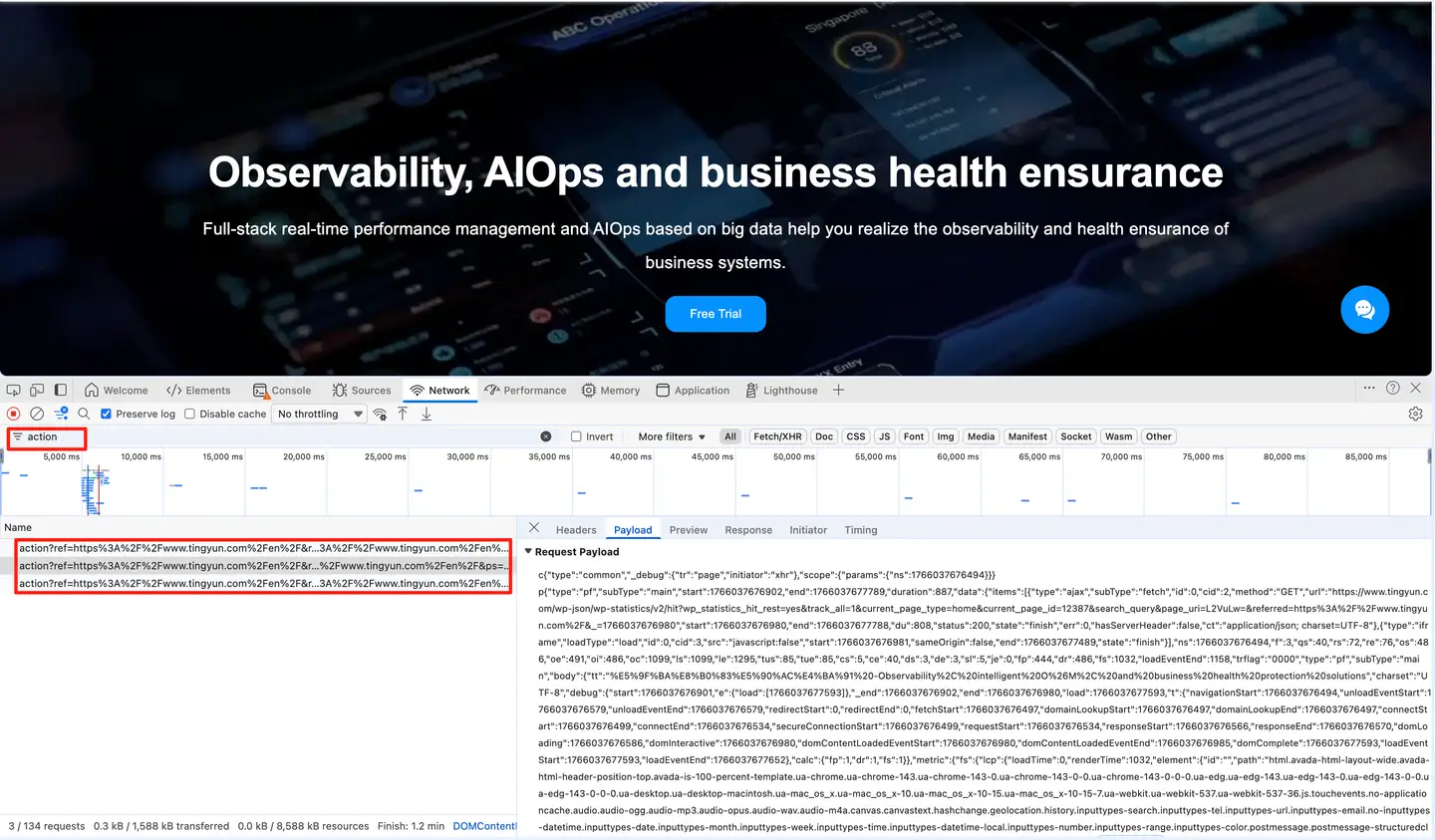Open the Headers tab of request
This screenshot has height=840, width=1435.
[576, 530]
